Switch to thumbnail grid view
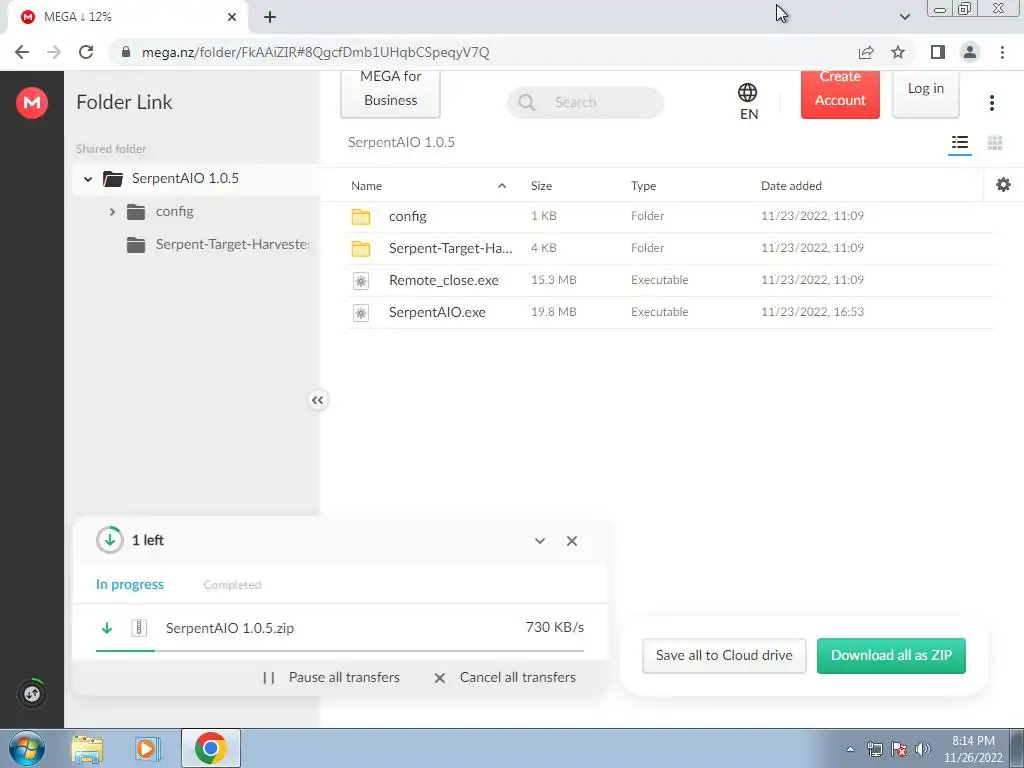The image size is (1024, 768). pyautogui.click(x=995, y=143)
